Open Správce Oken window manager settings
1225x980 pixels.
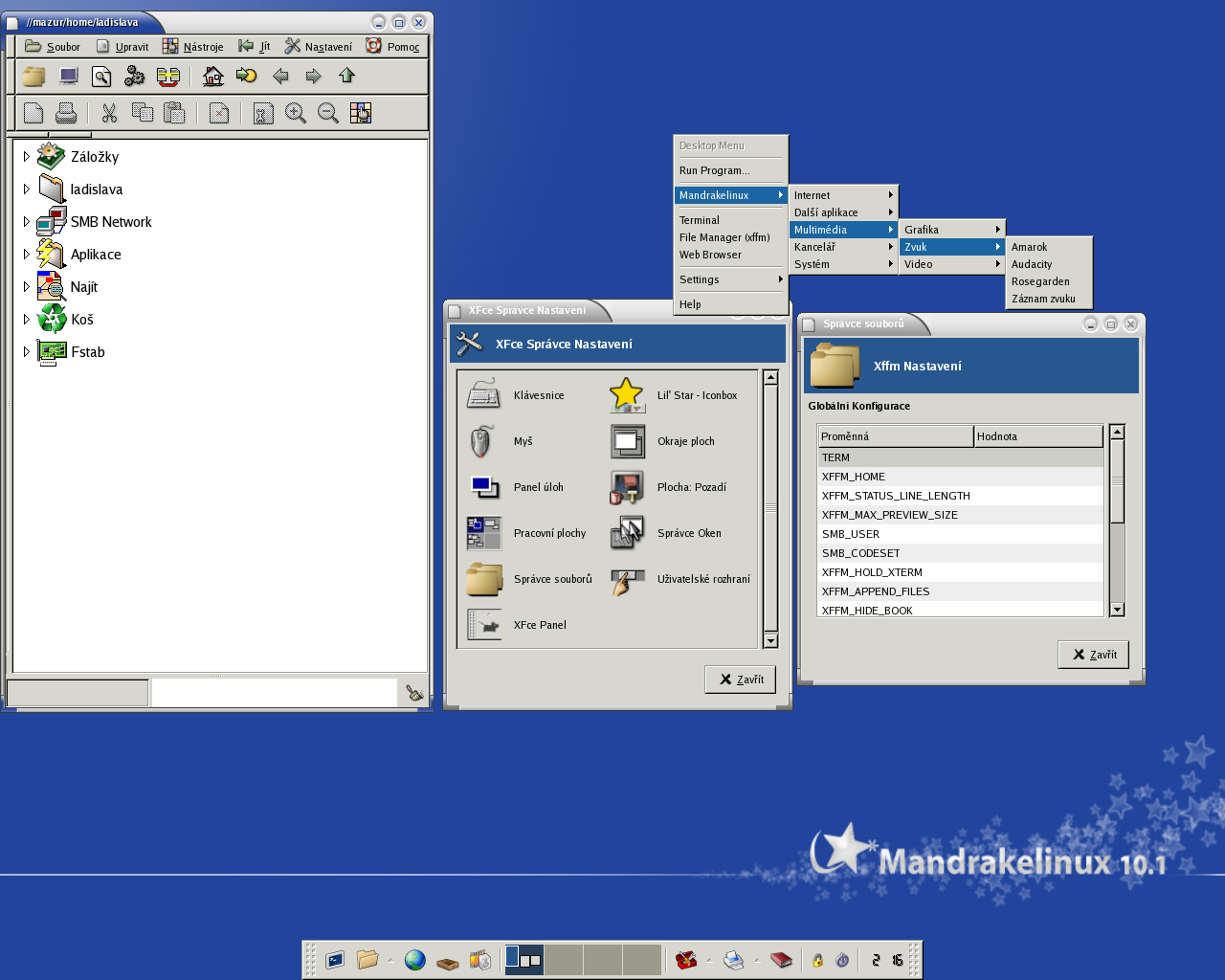[x=666, y=533]
